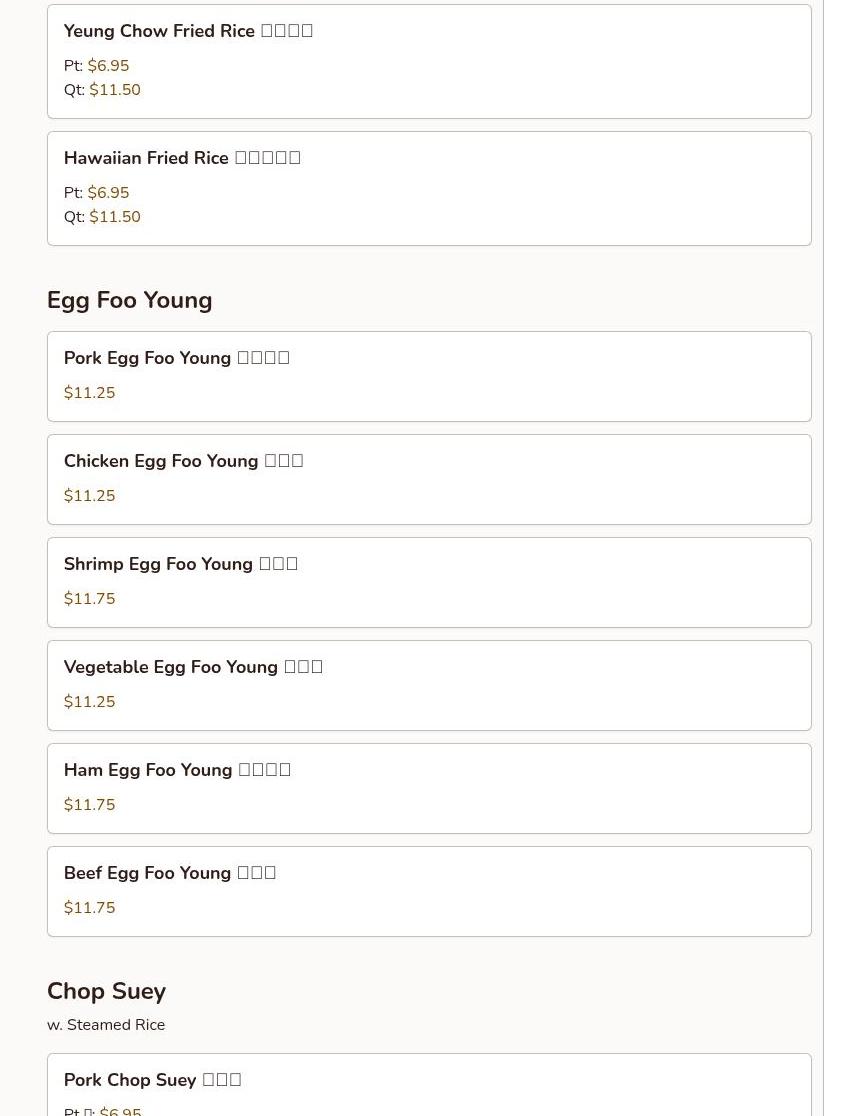Choose the Chicken Egg Foo Young item
Viewport: 844px width, 1116px height.
183,461
